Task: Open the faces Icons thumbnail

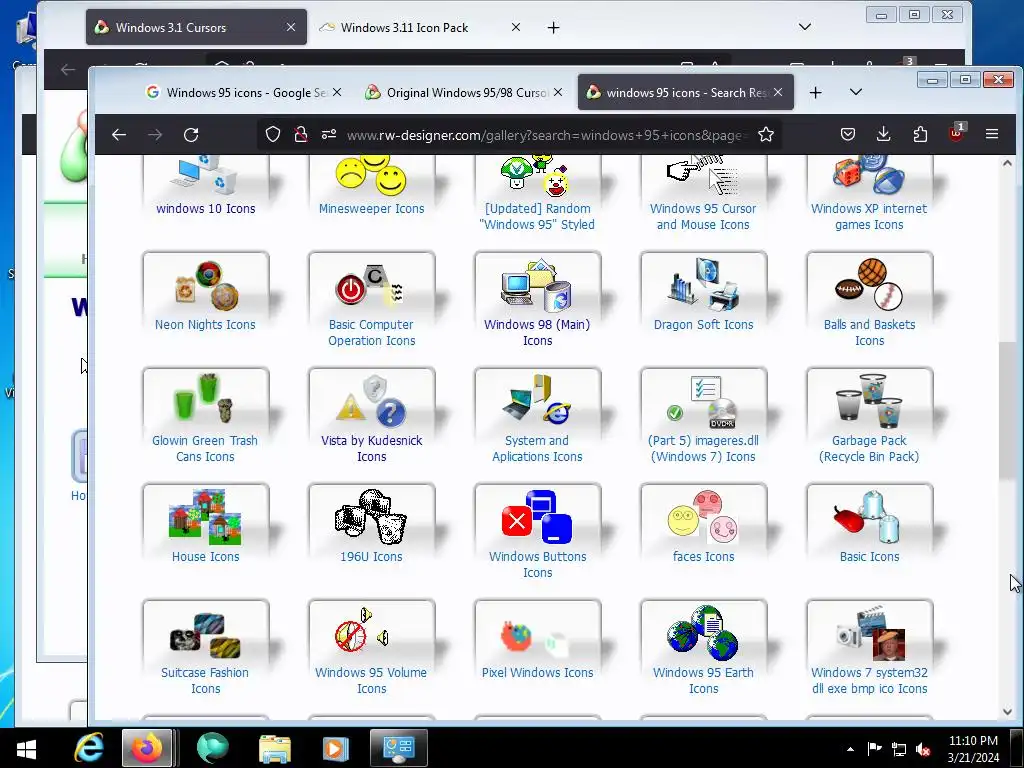Action: point(704,517)
